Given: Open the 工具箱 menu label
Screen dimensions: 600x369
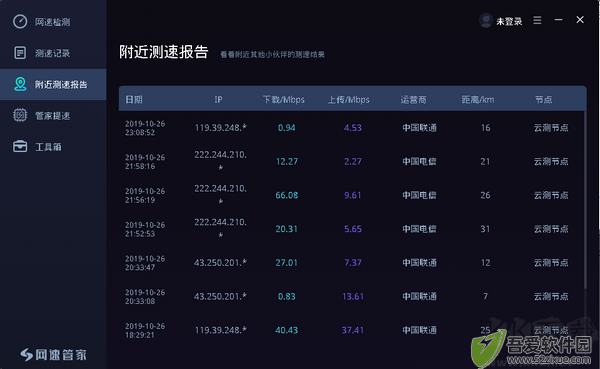Looking at the screenshot, I should click(48, 147).
